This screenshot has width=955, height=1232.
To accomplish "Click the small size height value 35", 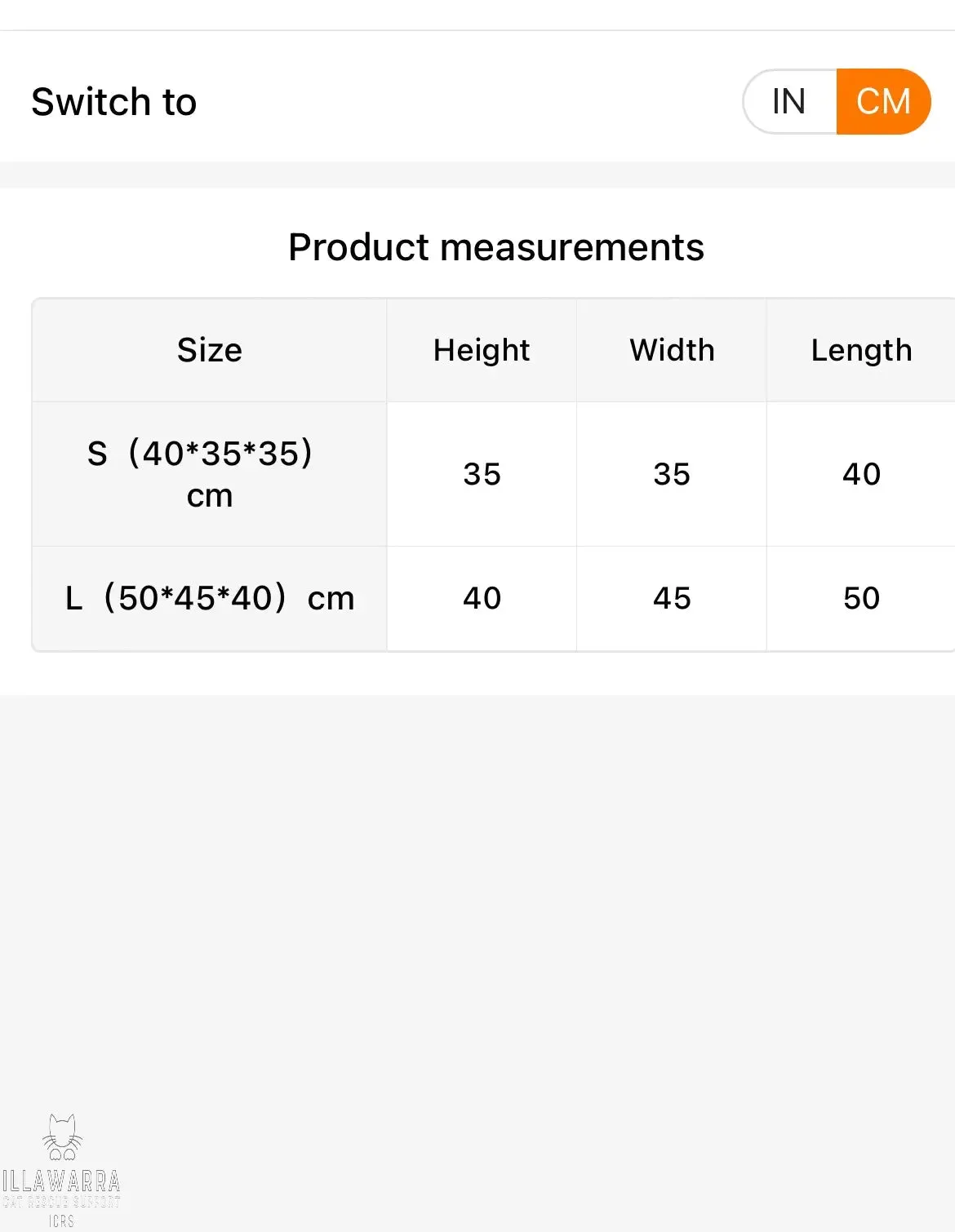I will [482, 474].
